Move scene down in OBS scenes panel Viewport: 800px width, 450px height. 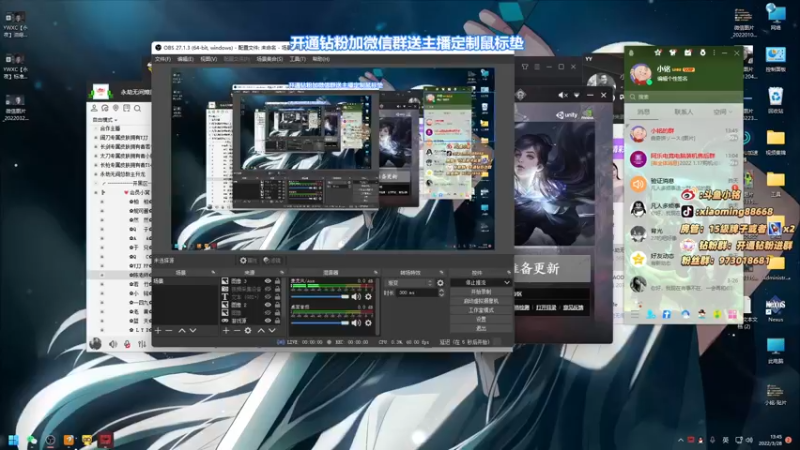coord(193,331)
